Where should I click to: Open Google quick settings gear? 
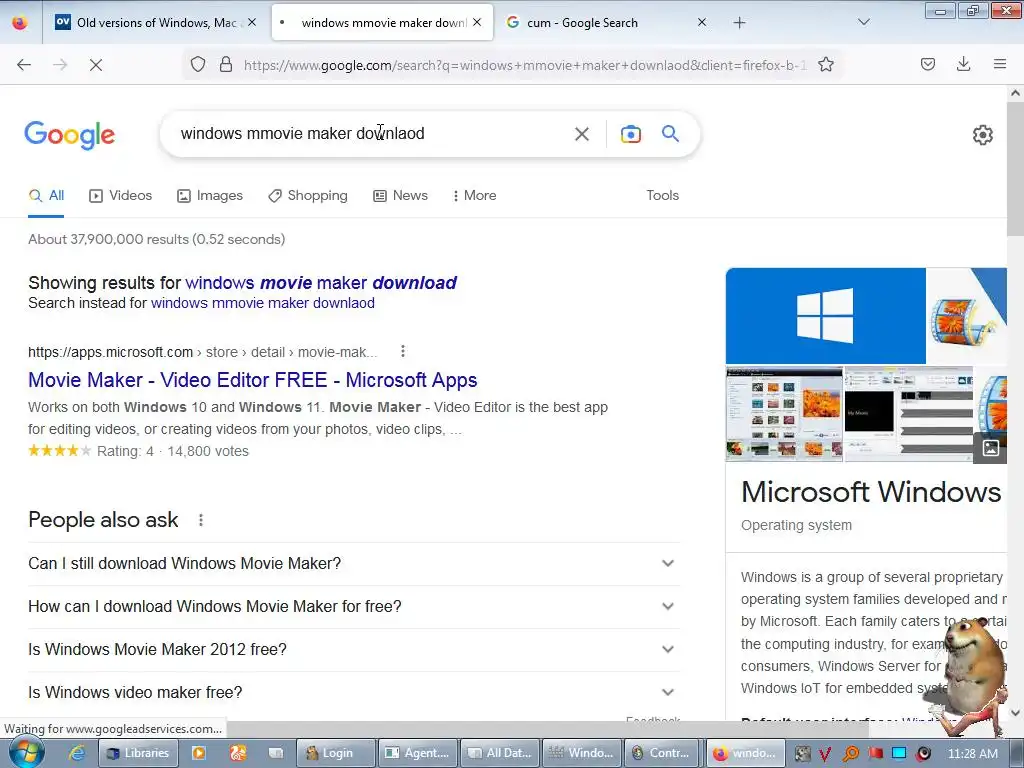(x=982, y=135)
